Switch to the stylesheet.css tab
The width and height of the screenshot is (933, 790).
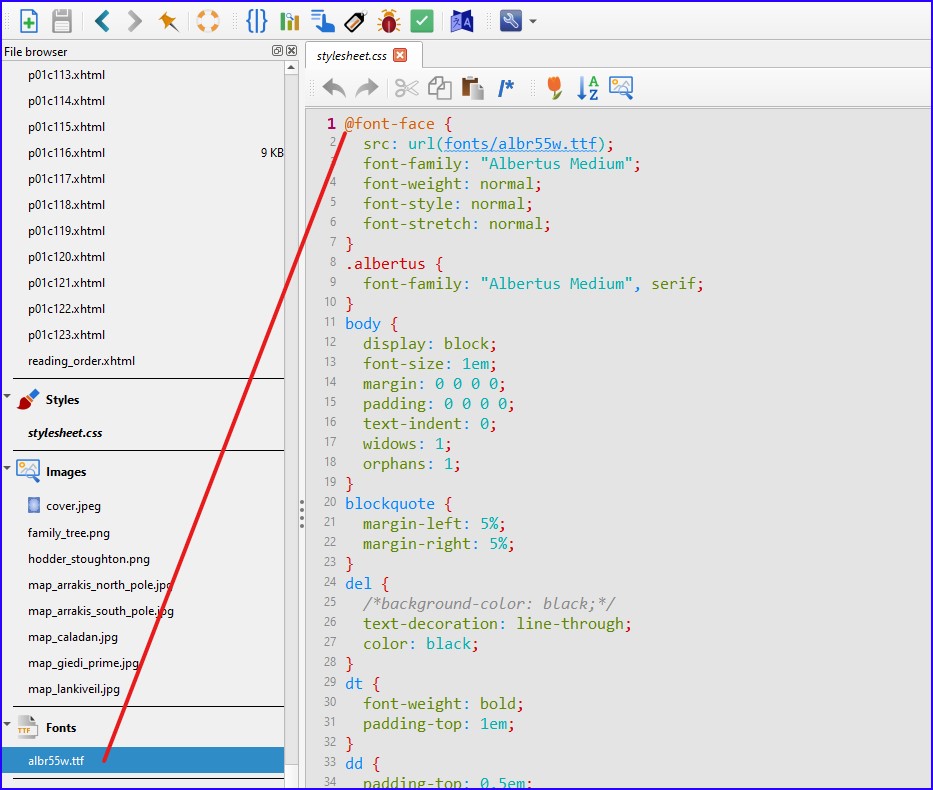click(352, 56)
